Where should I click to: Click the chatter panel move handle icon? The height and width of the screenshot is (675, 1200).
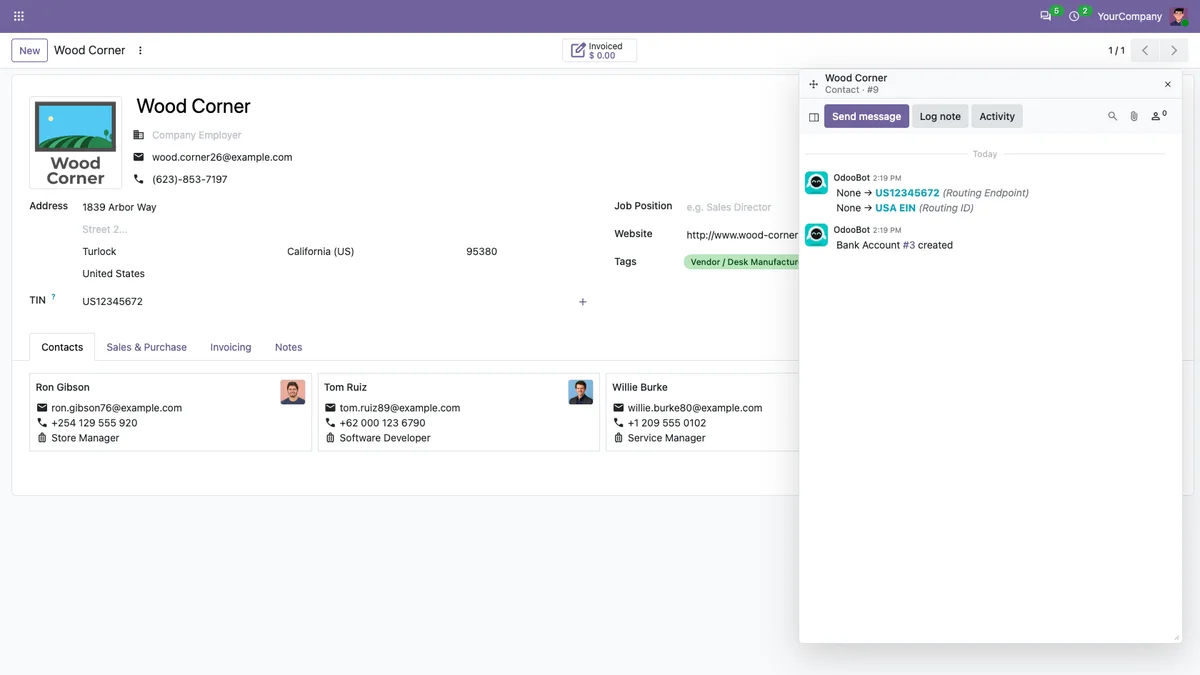click(814, 84)
